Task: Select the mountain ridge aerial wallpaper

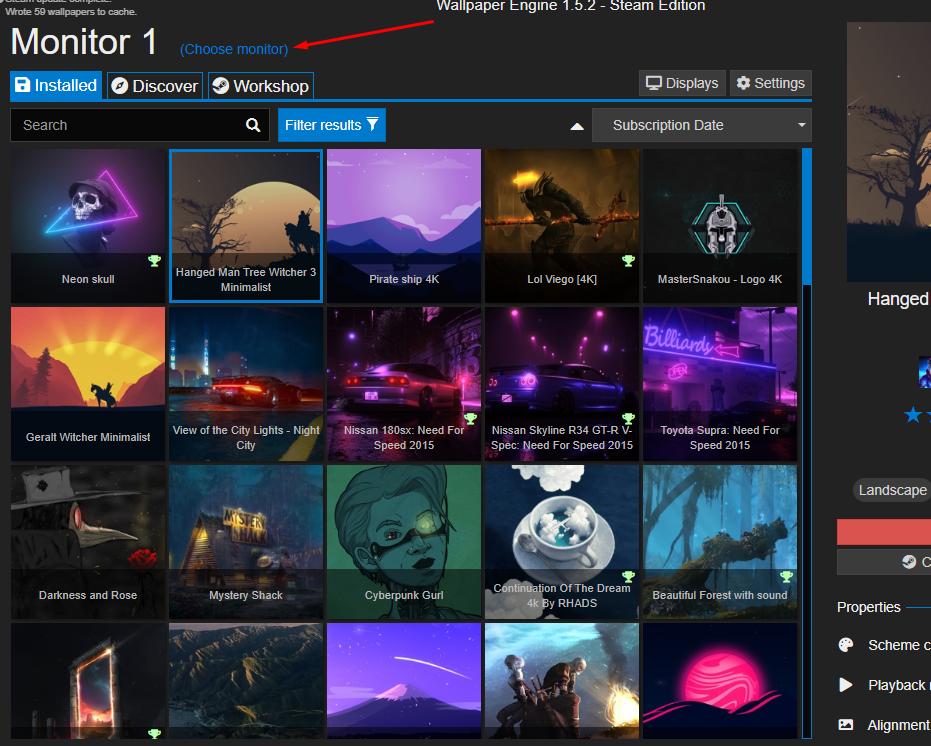Action: tap(246, 681)
